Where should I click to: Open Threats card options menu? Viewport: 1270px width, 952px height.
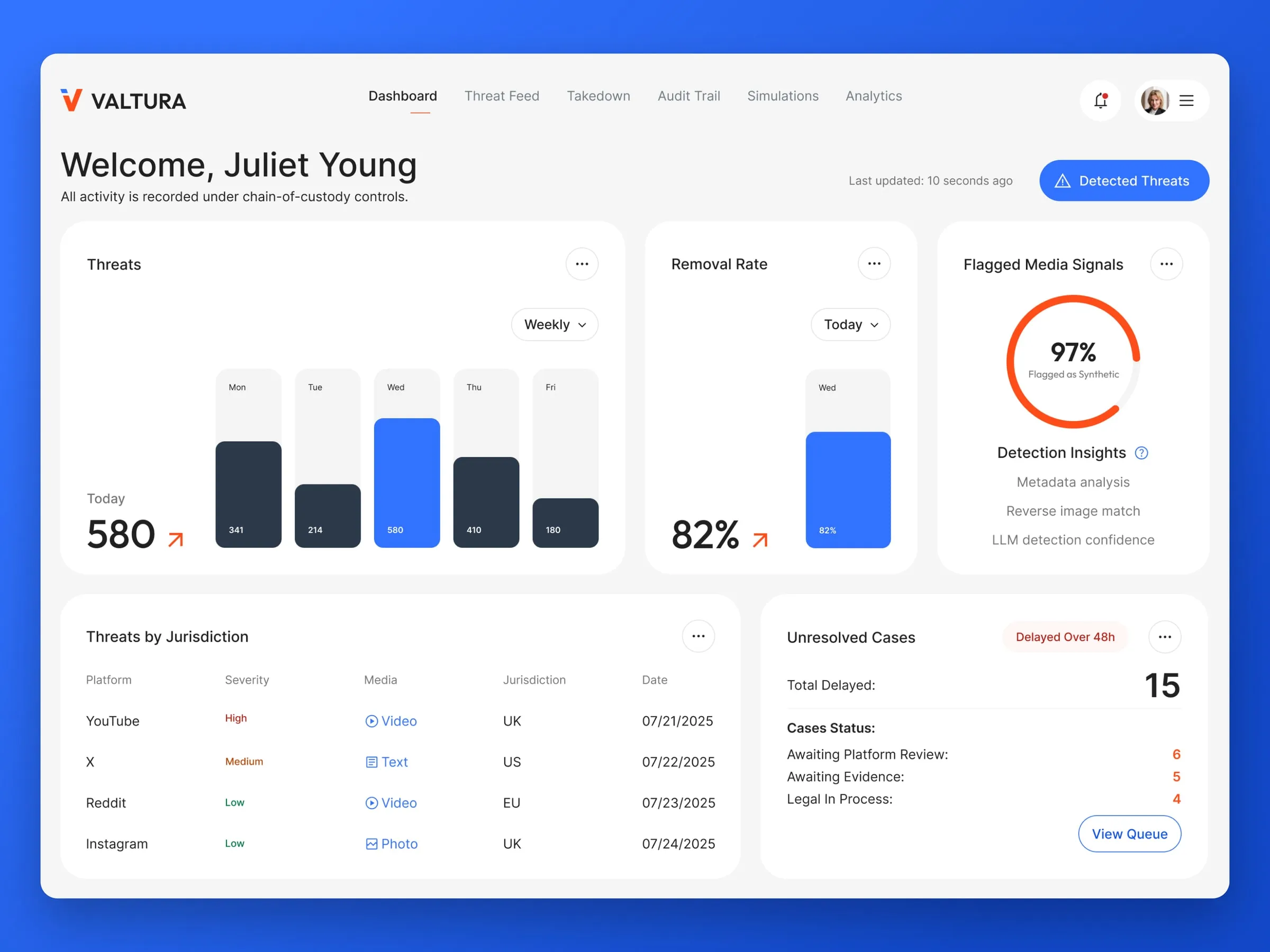(x=582, y=264)
